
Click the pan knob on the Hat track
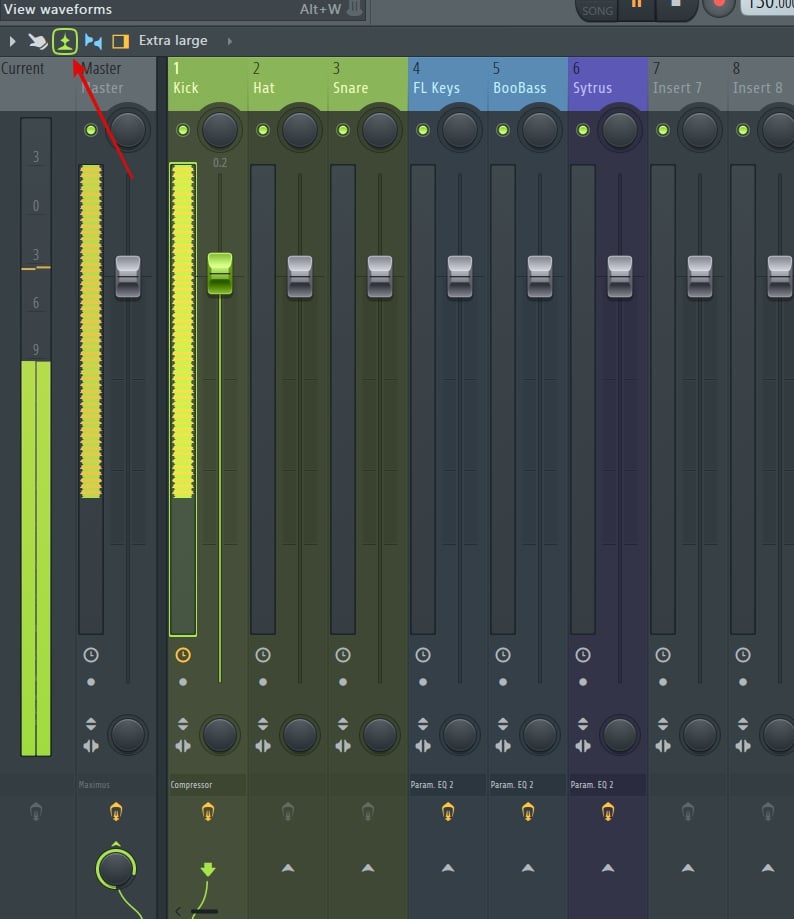(299, 130)
